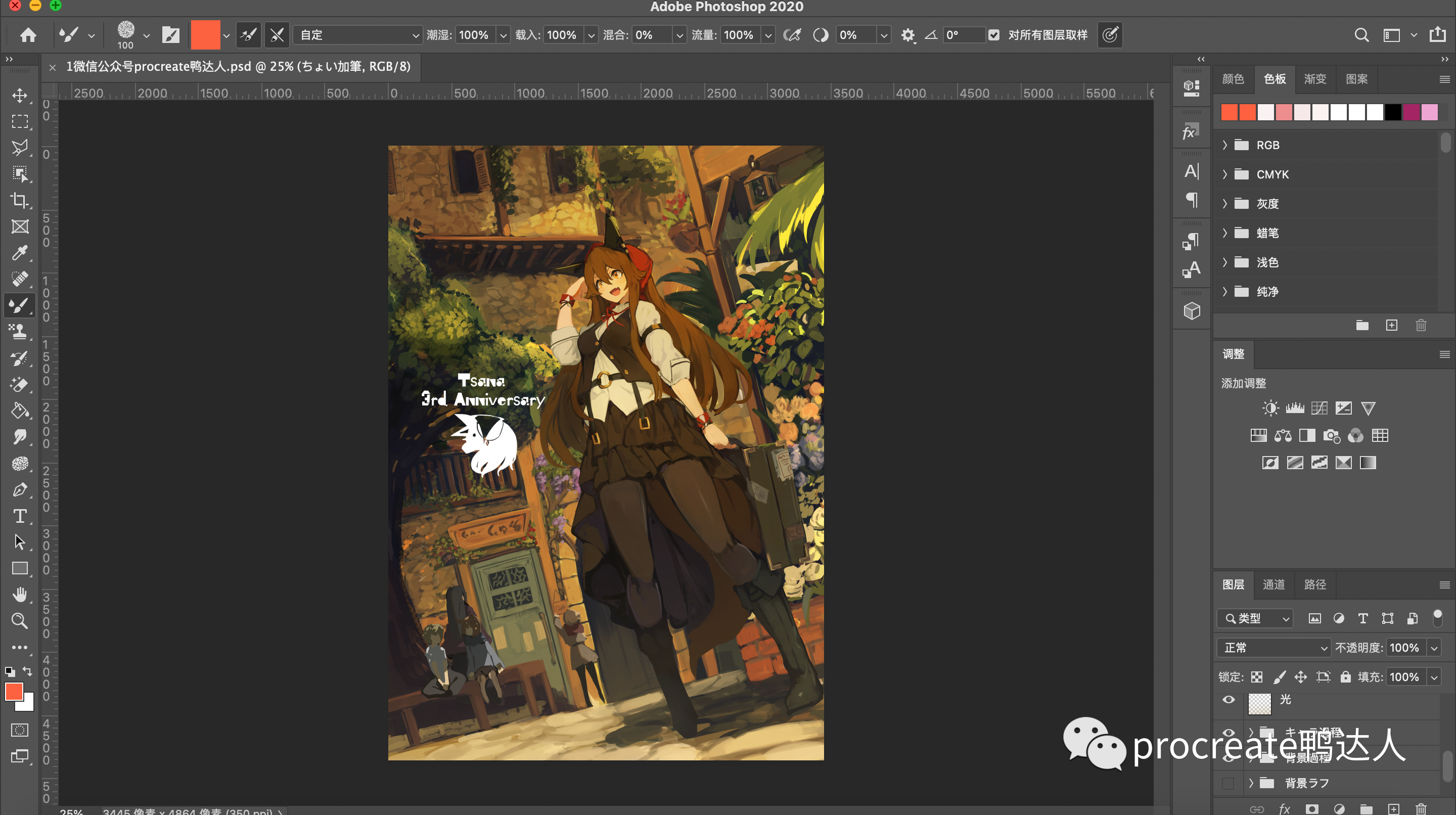Screen dimensions: 1456x815
Task: Open the search magnifier in the top right
Action: [x=1361, y=35]
